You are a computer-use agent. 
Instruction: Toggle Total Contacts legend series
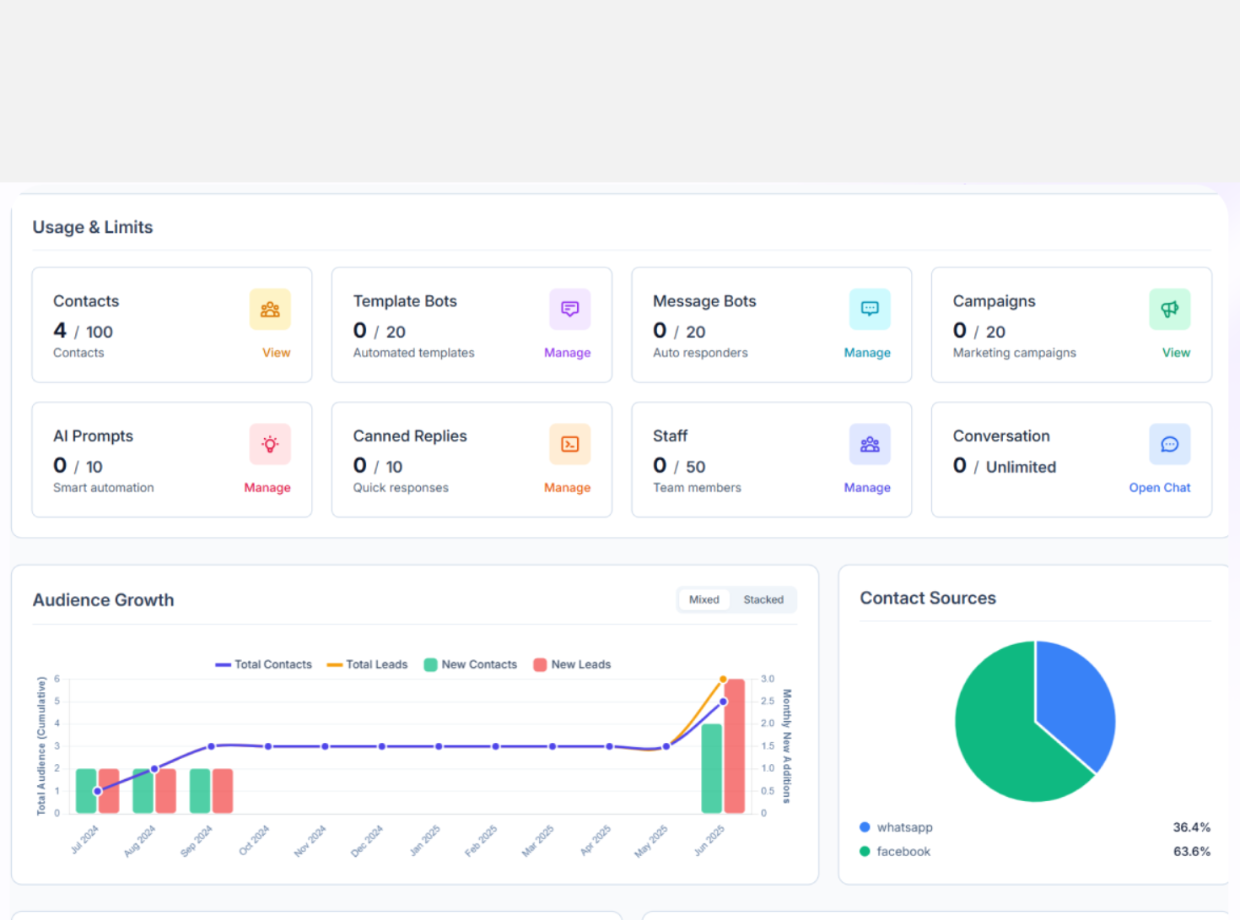[264, 664]
